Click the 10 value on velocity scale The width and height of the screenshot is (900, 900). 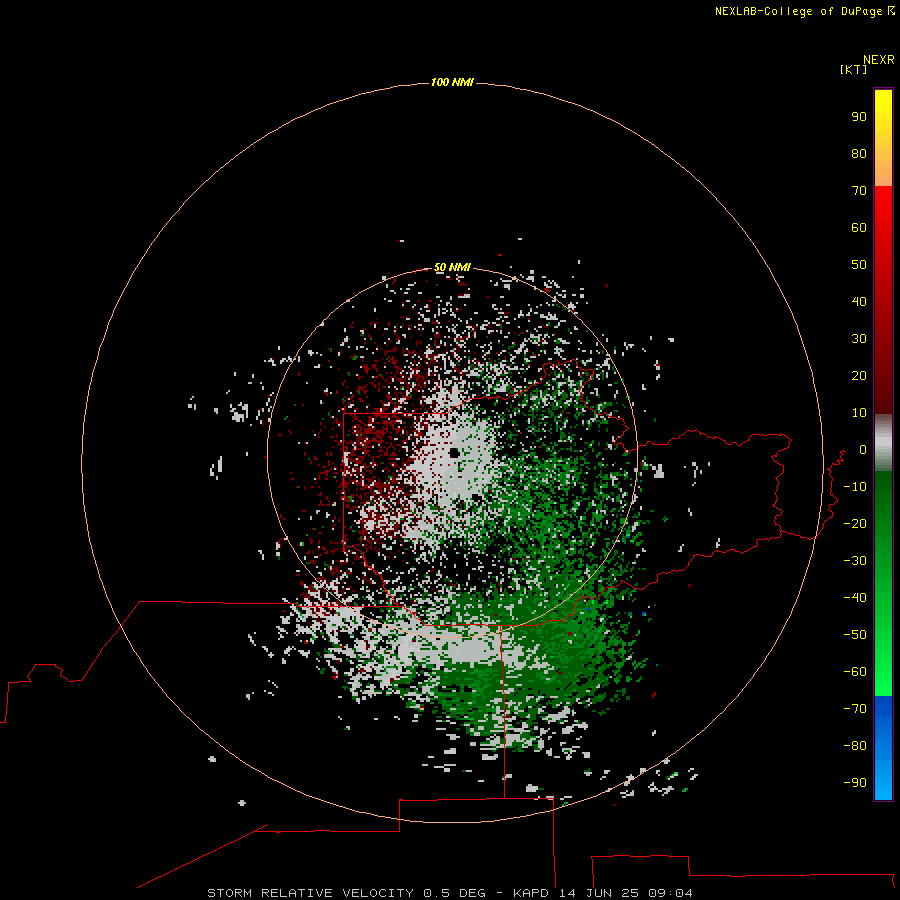point(859,413)
